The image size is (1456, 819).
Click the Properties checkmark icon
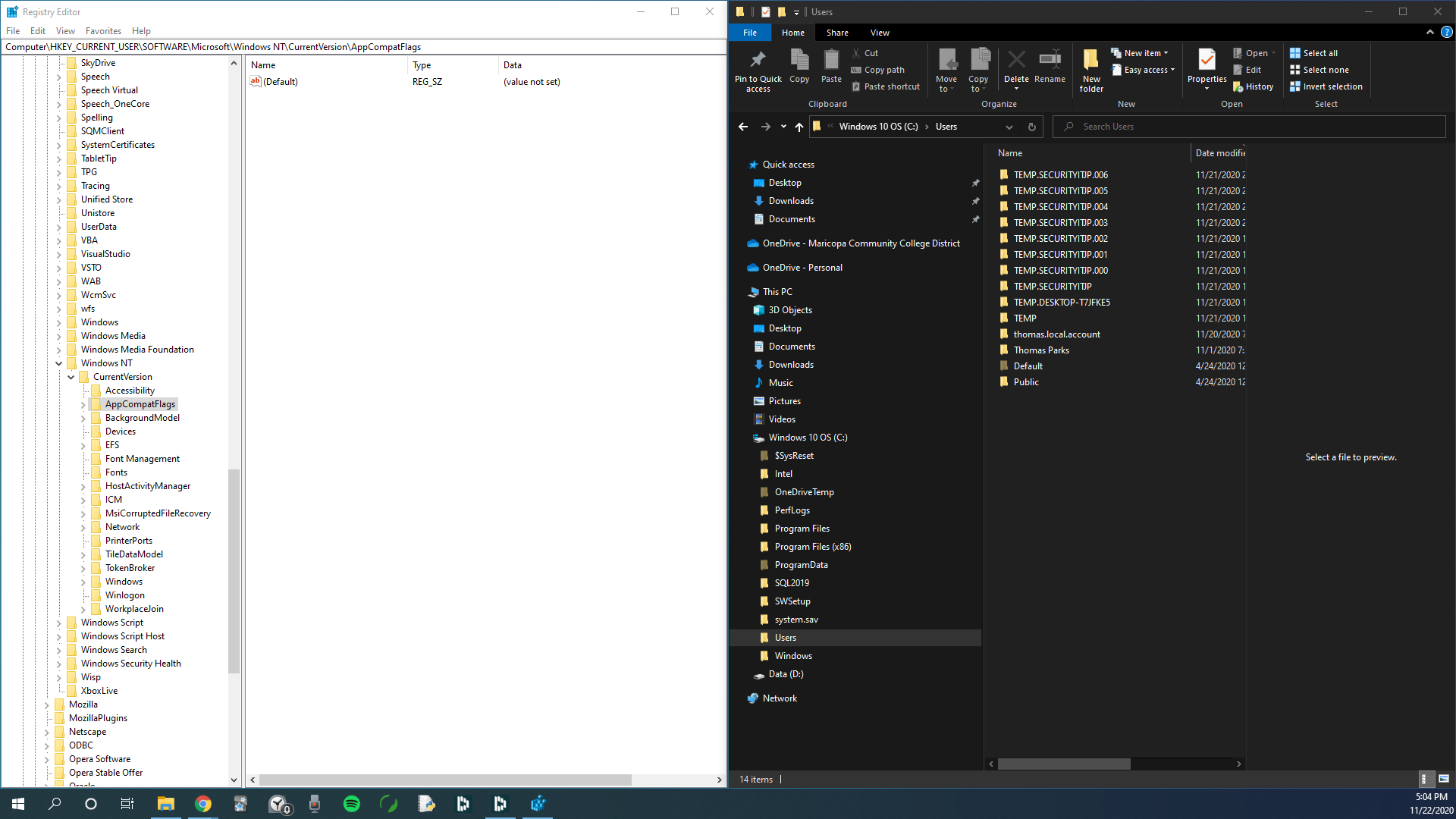click(1207, 59)
